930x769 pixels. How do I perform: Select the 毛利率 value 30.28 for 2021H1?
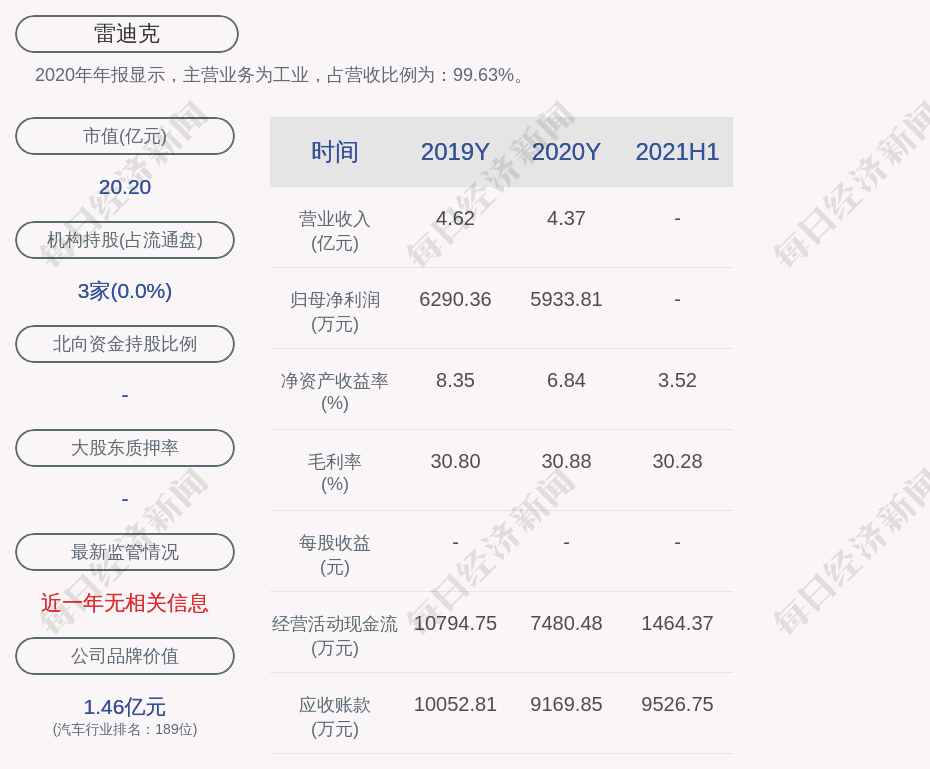pyautogui.click(x=677, y=461)
